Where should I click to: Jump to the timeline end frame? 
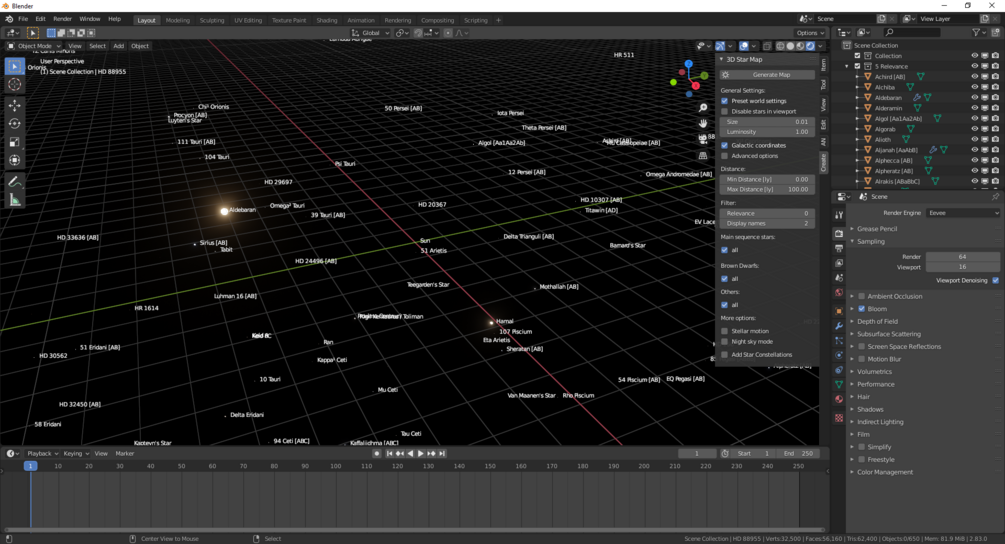(x=442, y=454)
